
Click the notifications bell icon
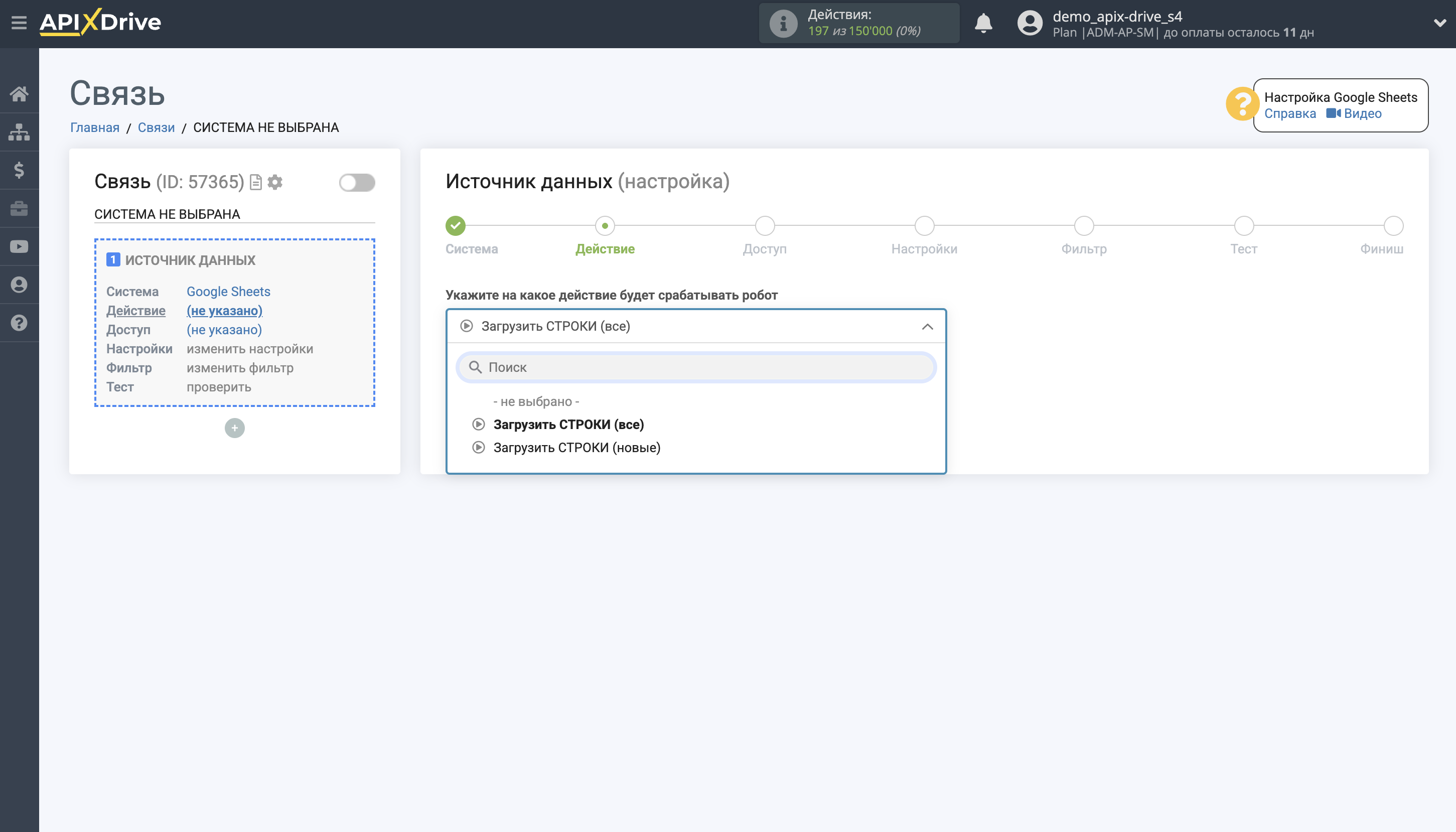click(983, 24)
